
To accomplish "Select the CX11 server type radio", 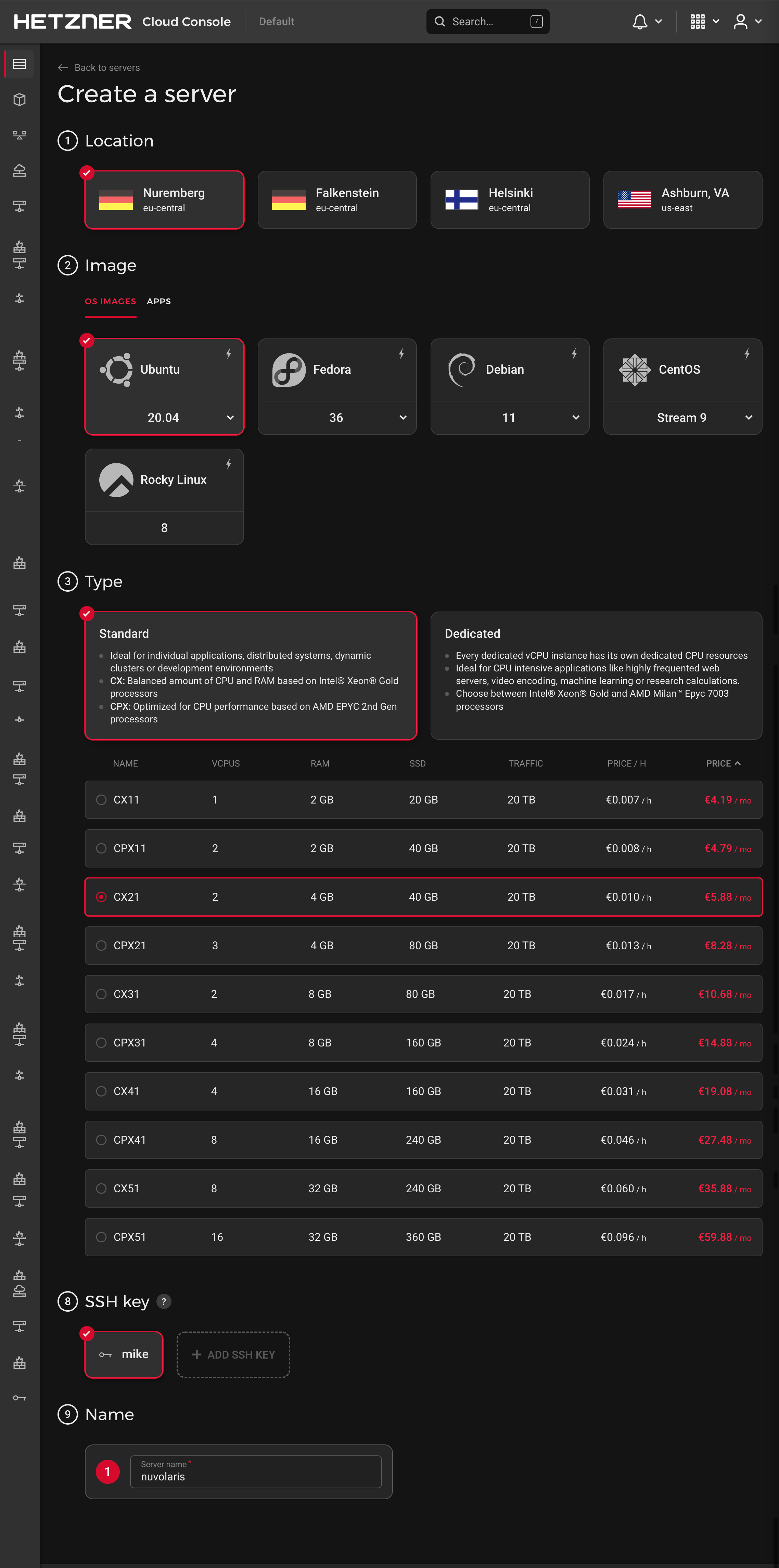I will (x=102, y=800).
